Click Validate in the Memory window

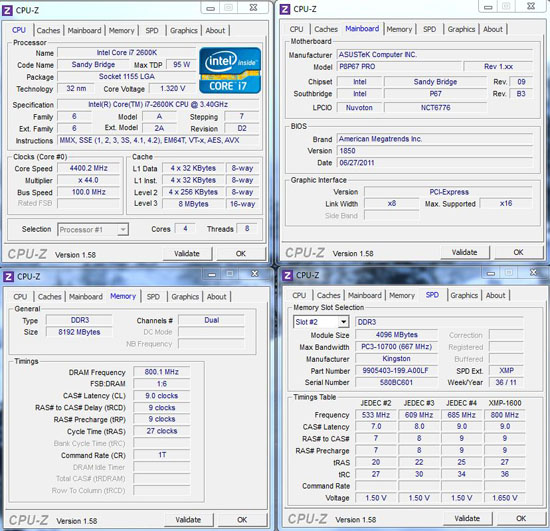point(188,520)
